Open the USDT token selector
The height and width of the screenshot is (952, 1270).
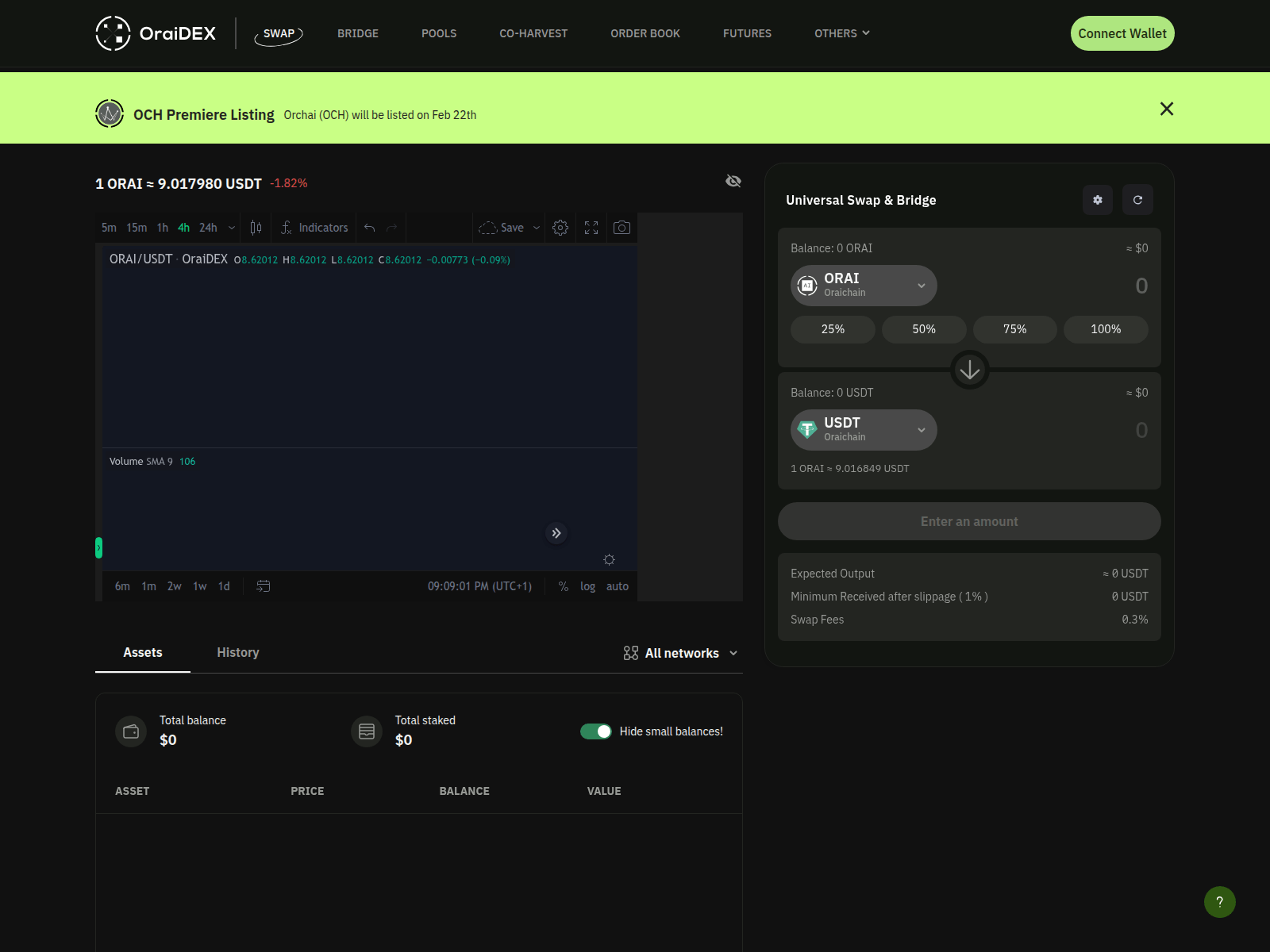click(864, 430)
